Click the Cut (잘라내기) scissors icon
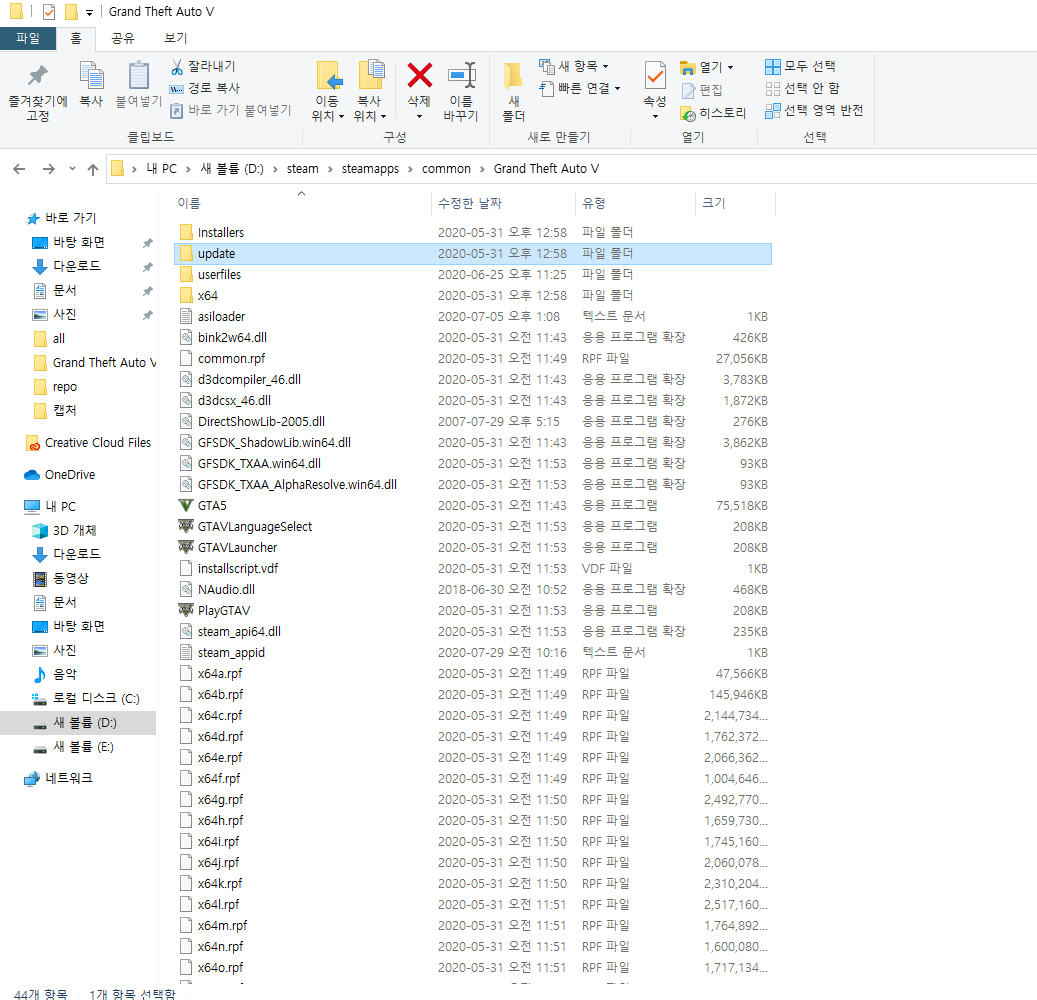Image resolution: width=1037 pixels, height=1000 pixels. pos(177,66)
